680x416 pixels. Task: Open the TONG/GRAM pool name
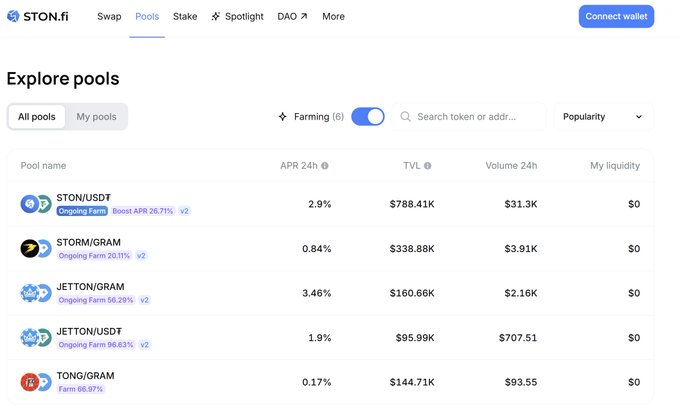85,376
